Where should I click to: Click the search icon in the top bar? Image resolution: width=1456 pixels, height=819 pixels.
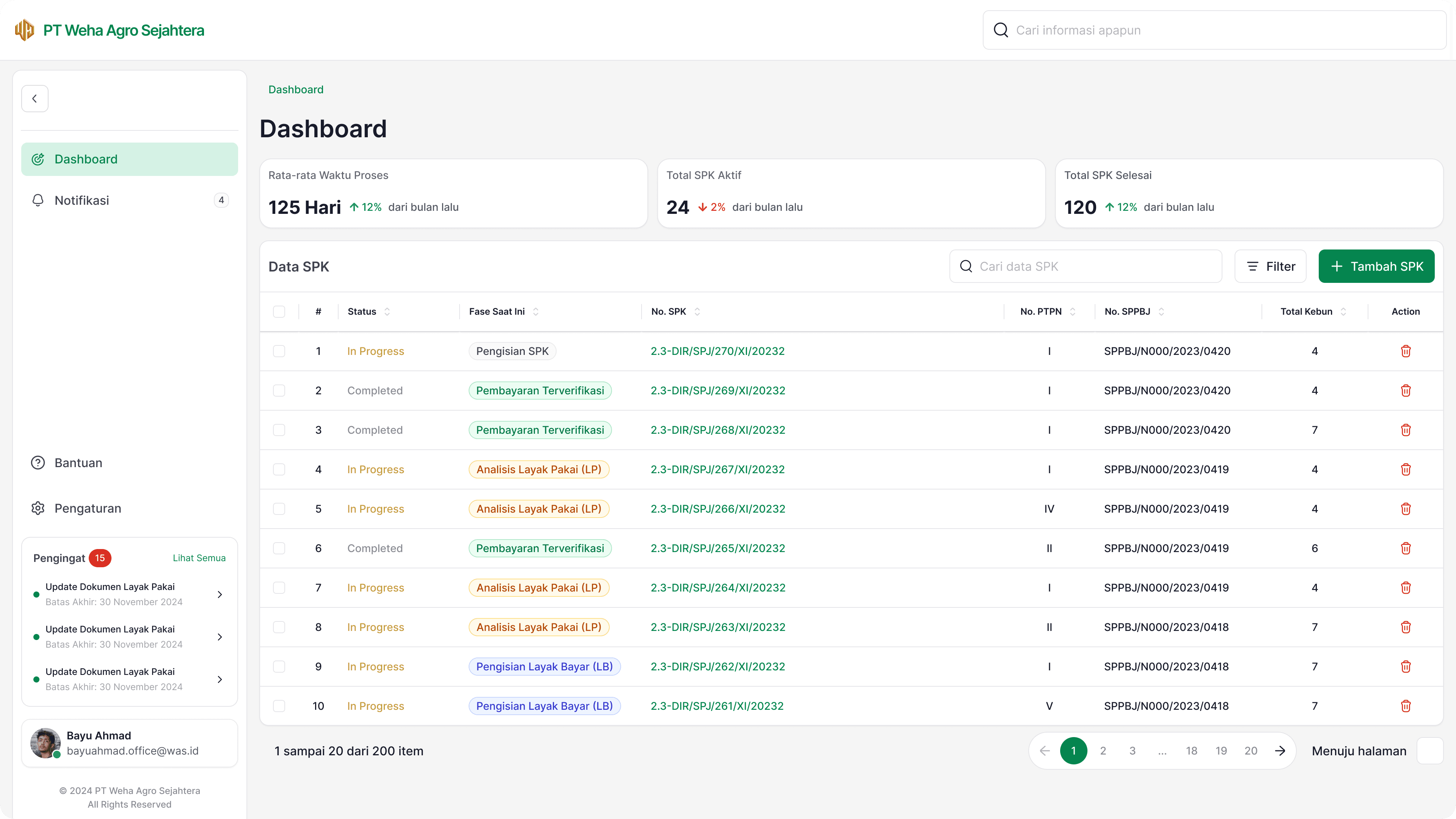pyautogui.click(x=1001, y=30)
